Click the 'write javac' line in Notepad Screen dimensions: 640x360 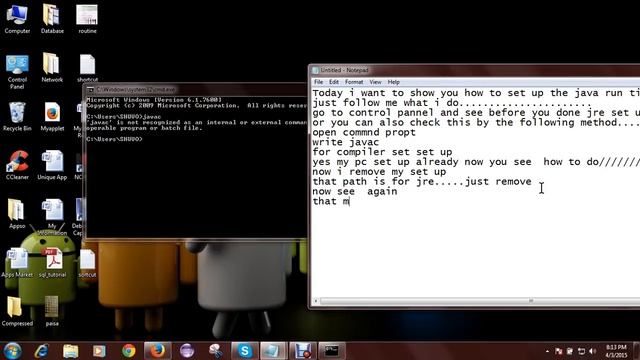coord(346,142)
